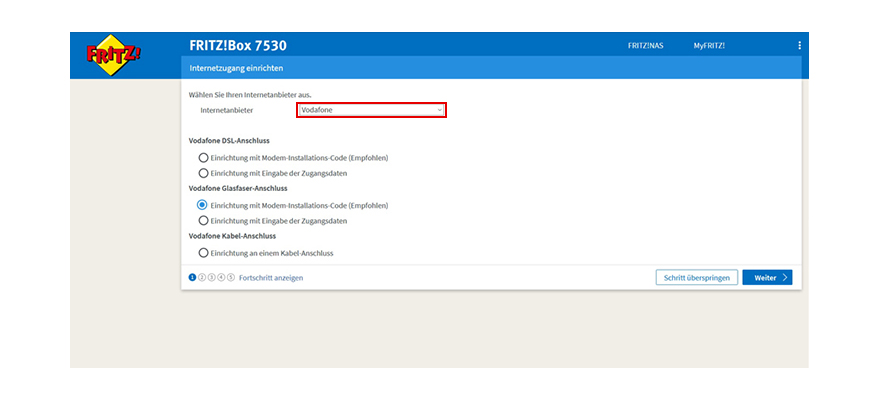Click the FRITZ! logo
The height and width of the screenshot is (400, 879).
point(113,54)
